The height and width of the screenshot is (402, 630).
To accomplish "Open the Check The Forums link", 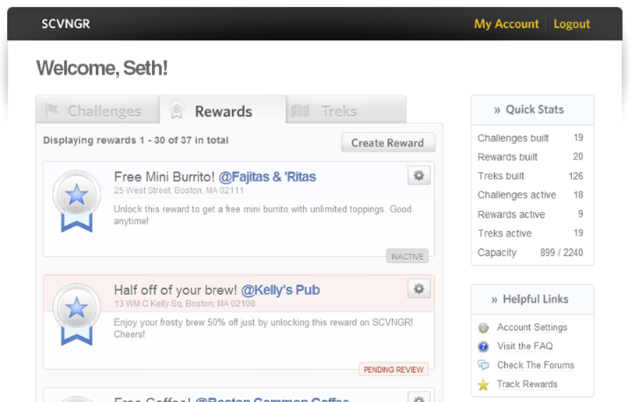I will tap(535, 366).
